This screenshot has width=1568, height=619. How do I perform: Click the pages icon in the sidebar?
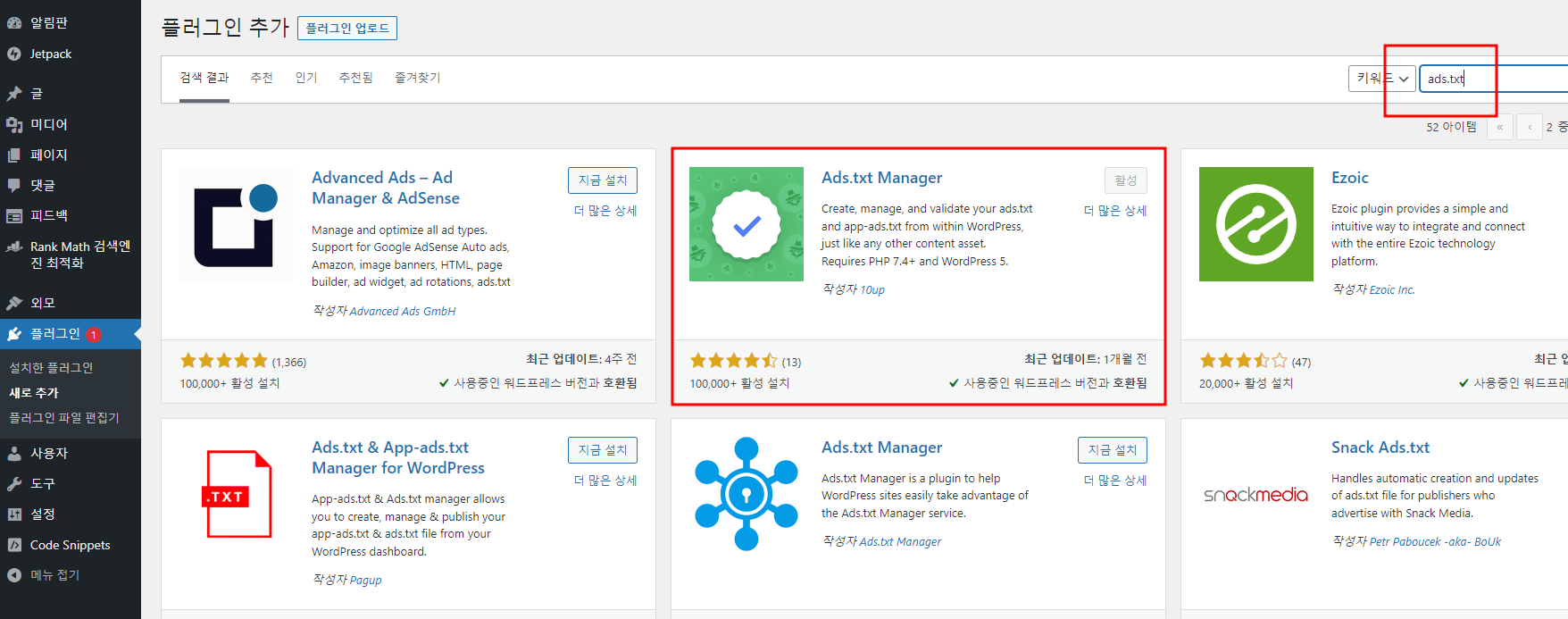tap(14, 155)
